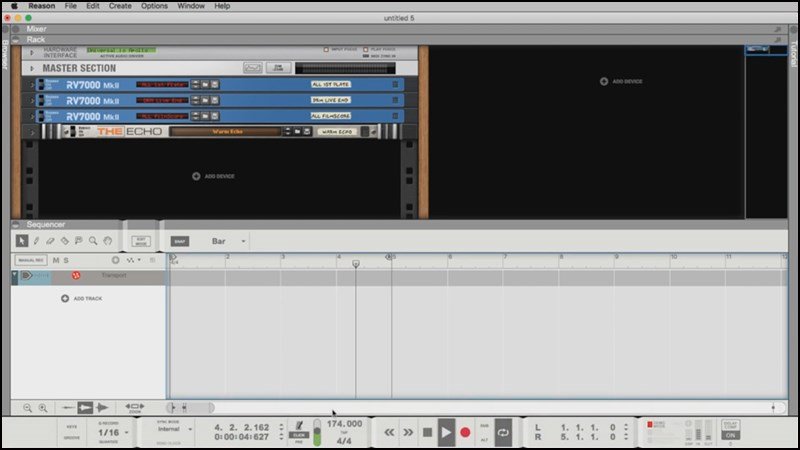800x450 pixels.
Task: Select the Mute tool
Action: pyautogui.click(x=79, y=241)
